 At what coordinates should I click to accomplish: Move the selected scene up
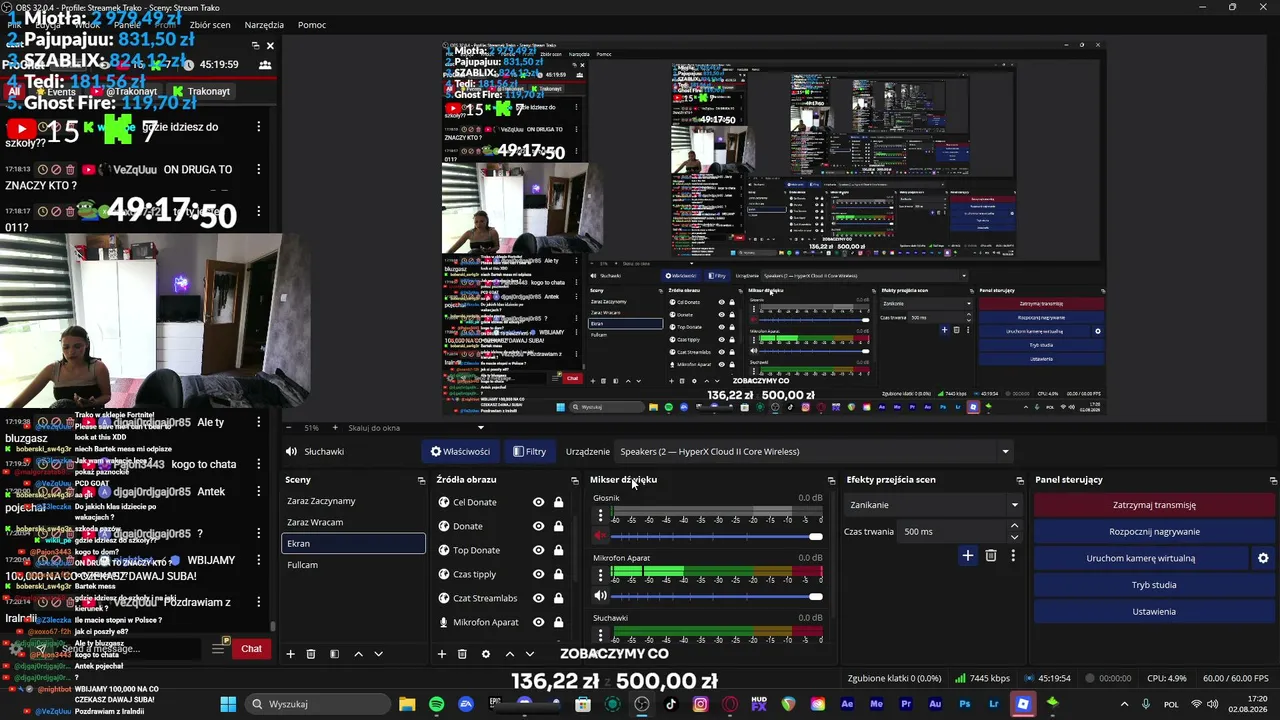tap(358, 654)
